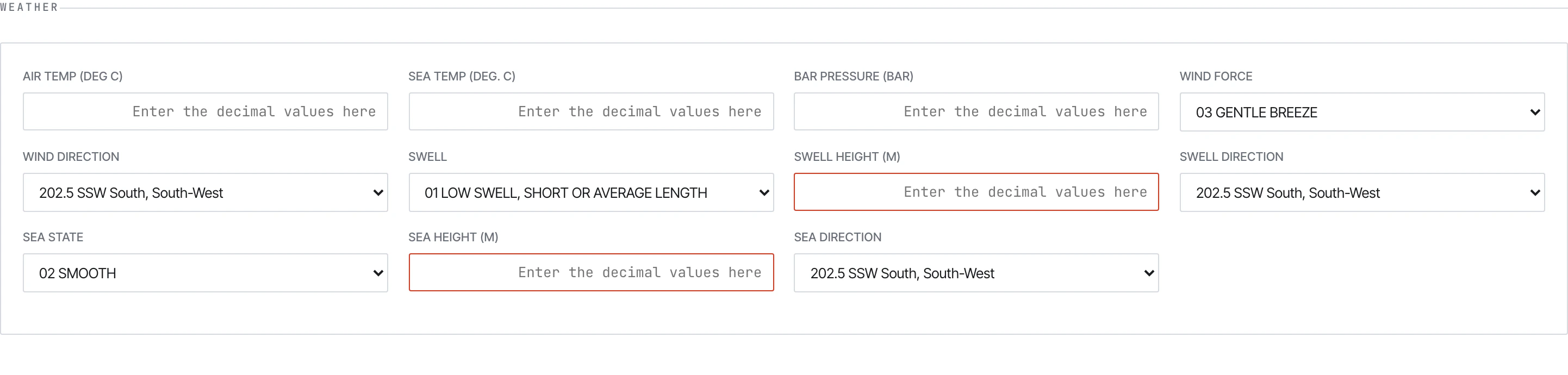The image size is (1568, 375).
Task: Focus the Sea Height (M) input field
Action: point(591,272)
